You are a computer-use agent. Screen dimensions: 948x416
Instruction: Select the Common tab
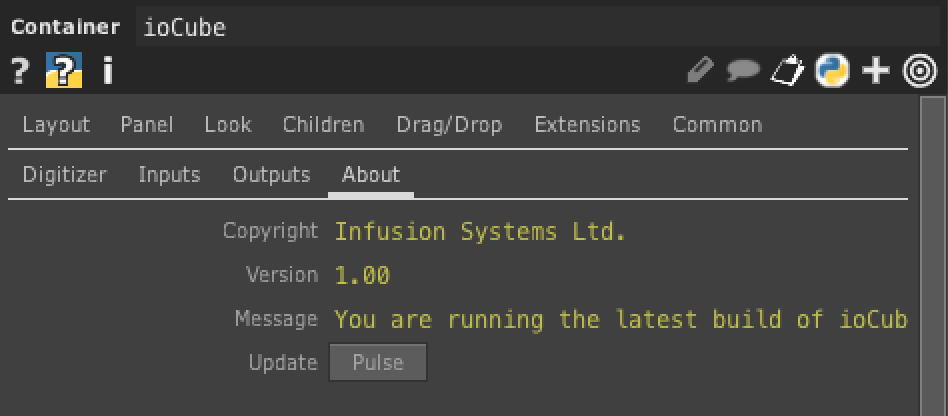pyautogui.click(x=717, y=125)
